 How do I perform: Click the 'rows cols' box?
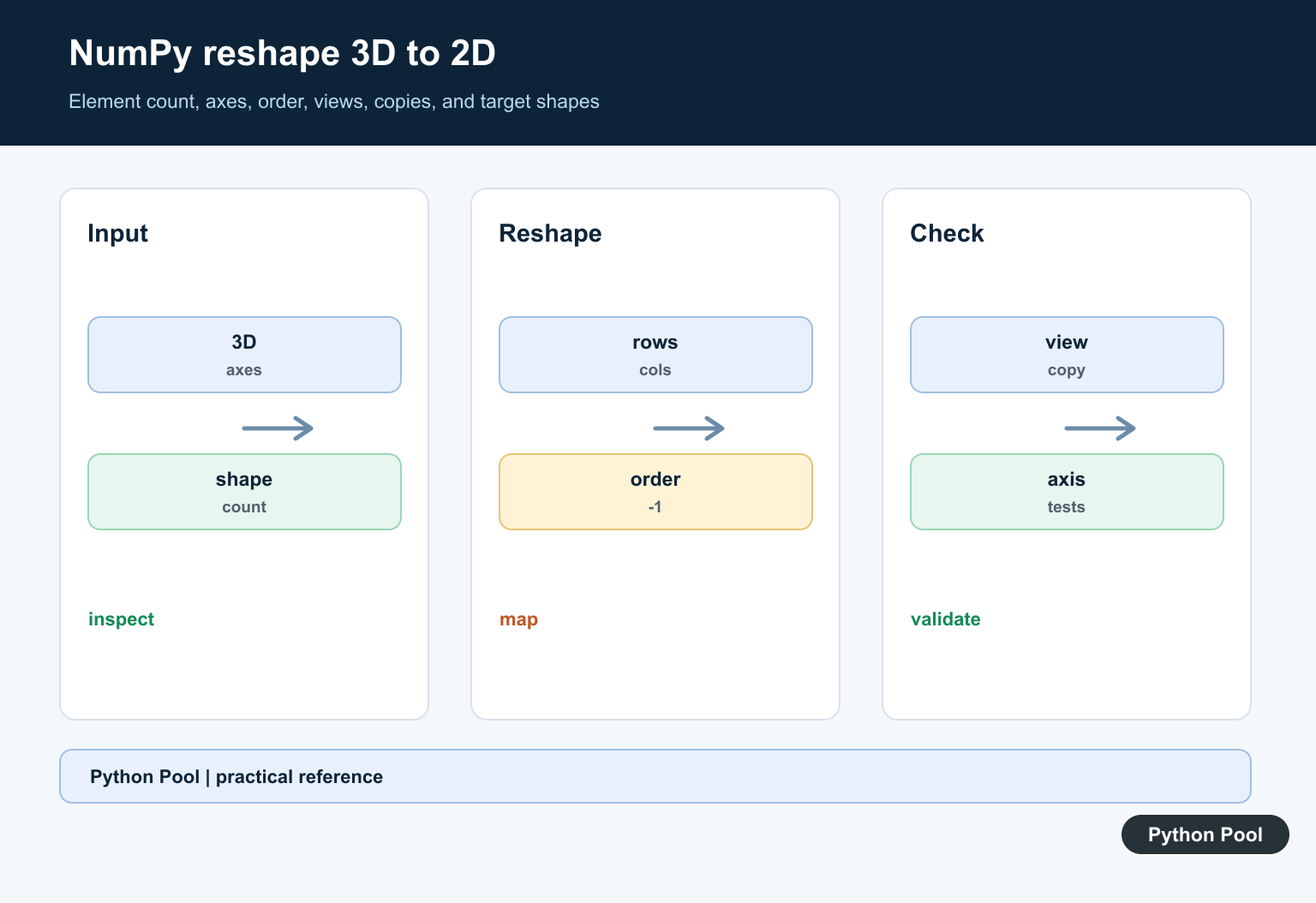click(x=655, y=355)
